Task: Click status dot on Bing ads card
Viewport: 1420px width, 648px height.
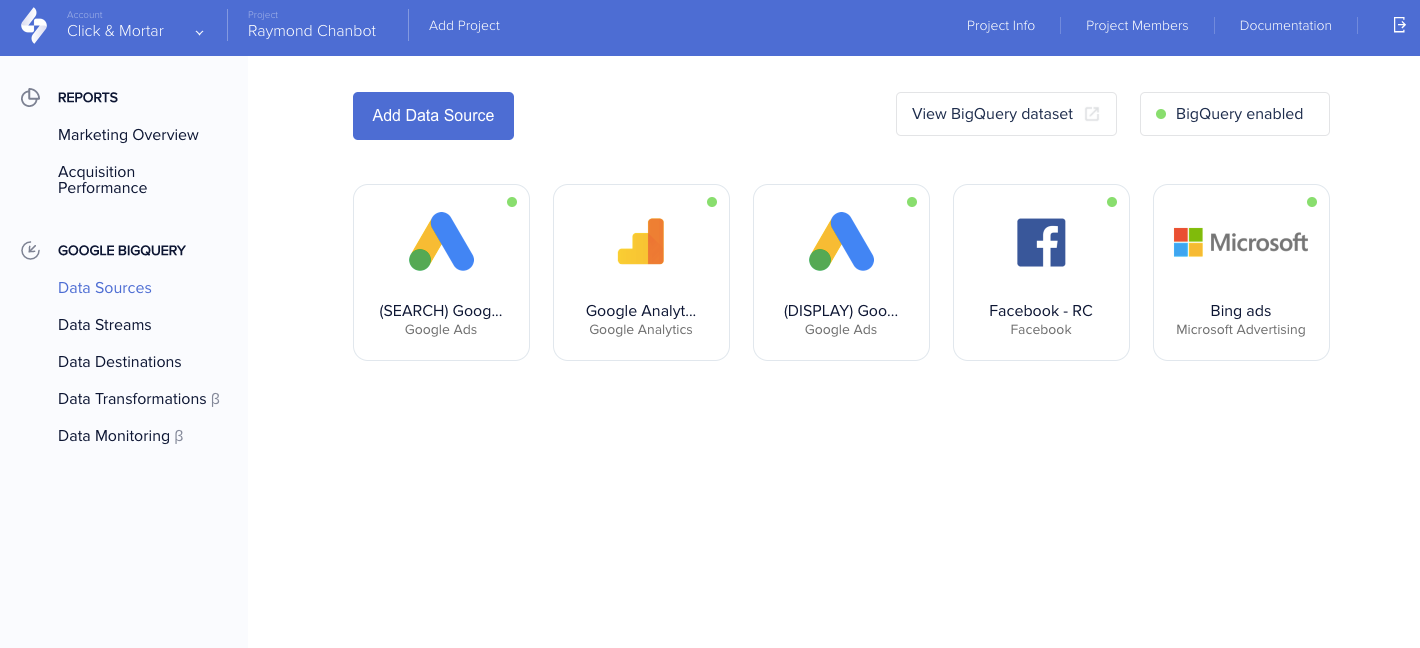Action: [1312, 202]
